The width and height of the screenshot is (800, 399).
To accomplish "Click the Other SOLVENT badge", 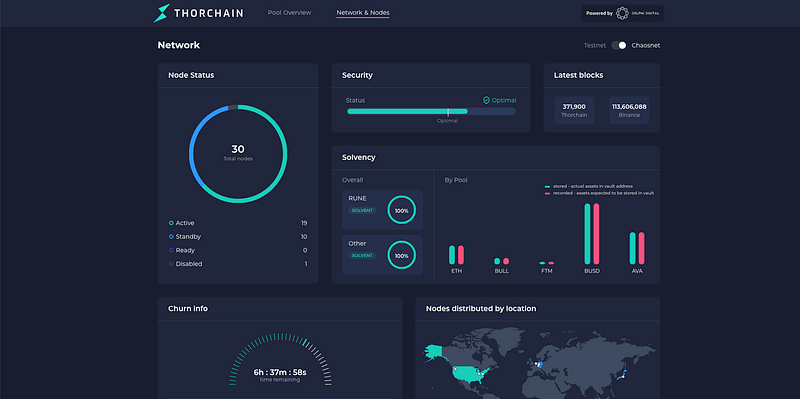I will [x=362, y=255].
